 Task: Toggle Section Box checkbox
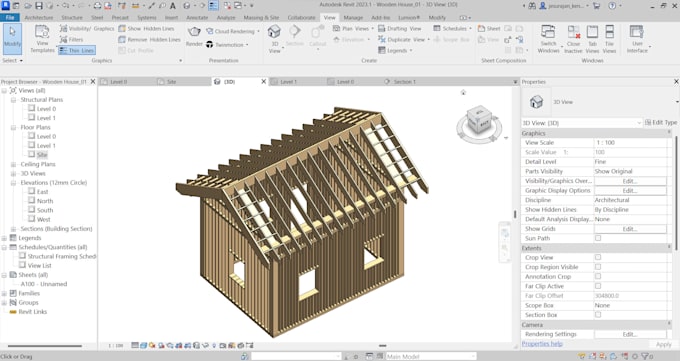pos(598,315)
